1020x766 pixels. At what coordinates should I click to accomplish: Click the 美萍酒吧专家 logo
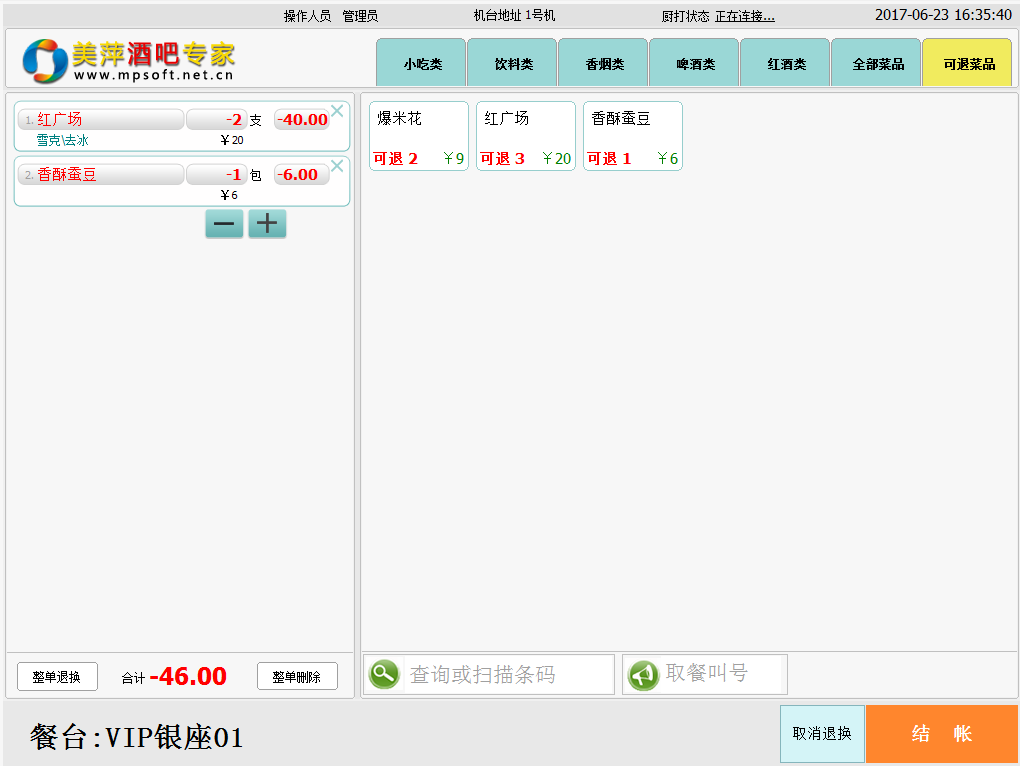130,60
